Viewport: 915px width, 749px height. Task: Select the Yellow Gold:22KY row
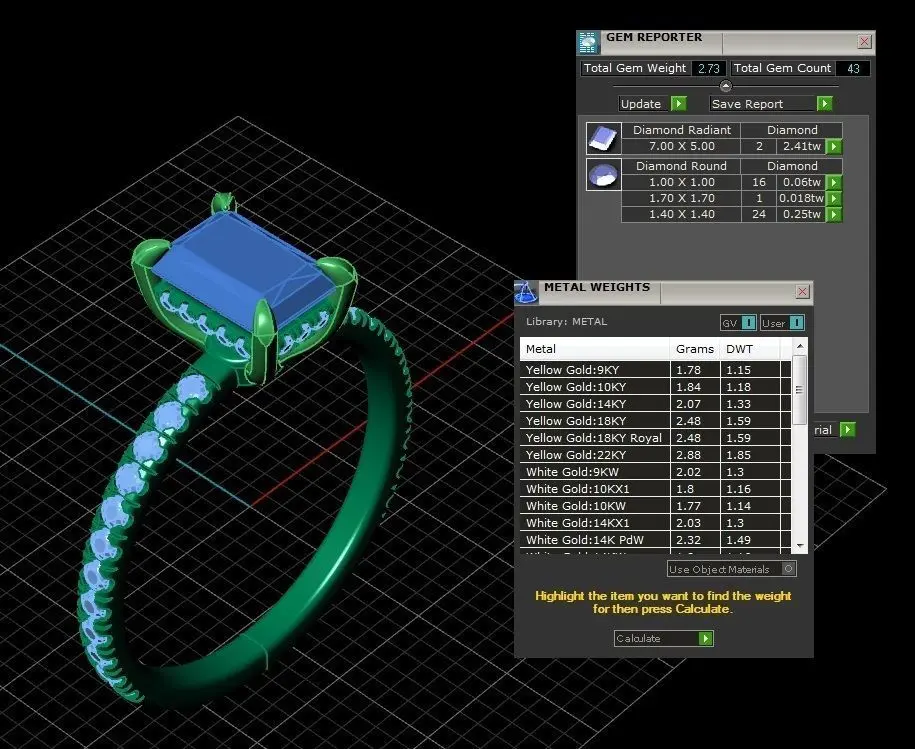pos(655,455)
